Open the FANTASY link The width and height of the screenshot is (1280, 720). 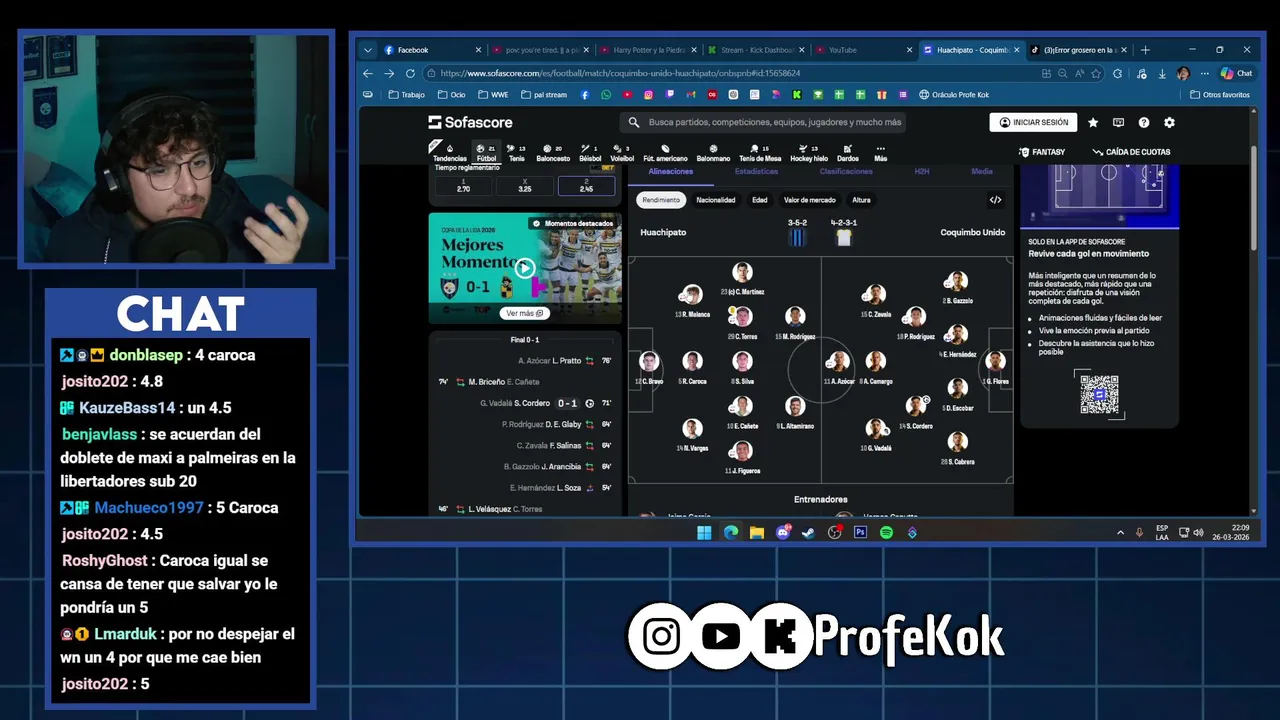[x=1042, y=152]
